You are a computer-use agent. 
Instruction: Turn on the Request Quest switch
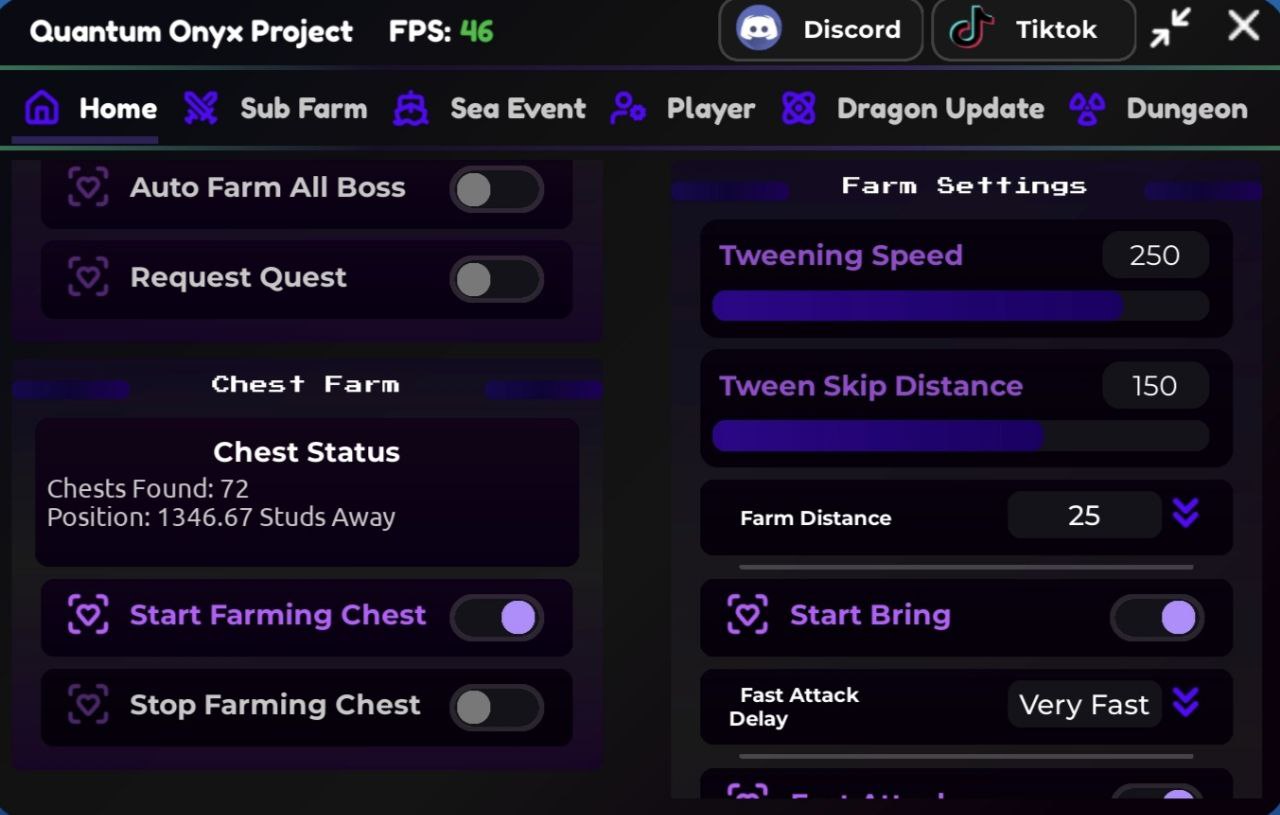[496, 279]
